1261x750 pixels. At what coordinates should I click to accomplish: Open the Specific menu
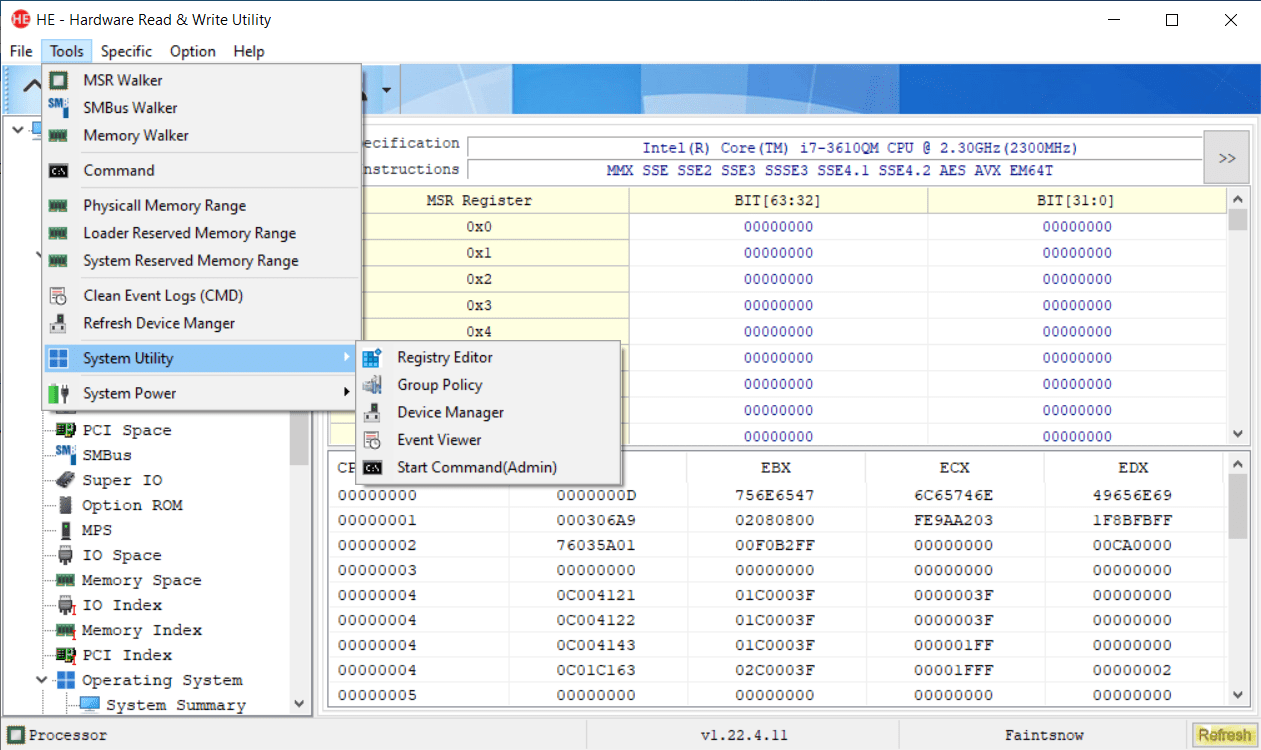(126, 51)
